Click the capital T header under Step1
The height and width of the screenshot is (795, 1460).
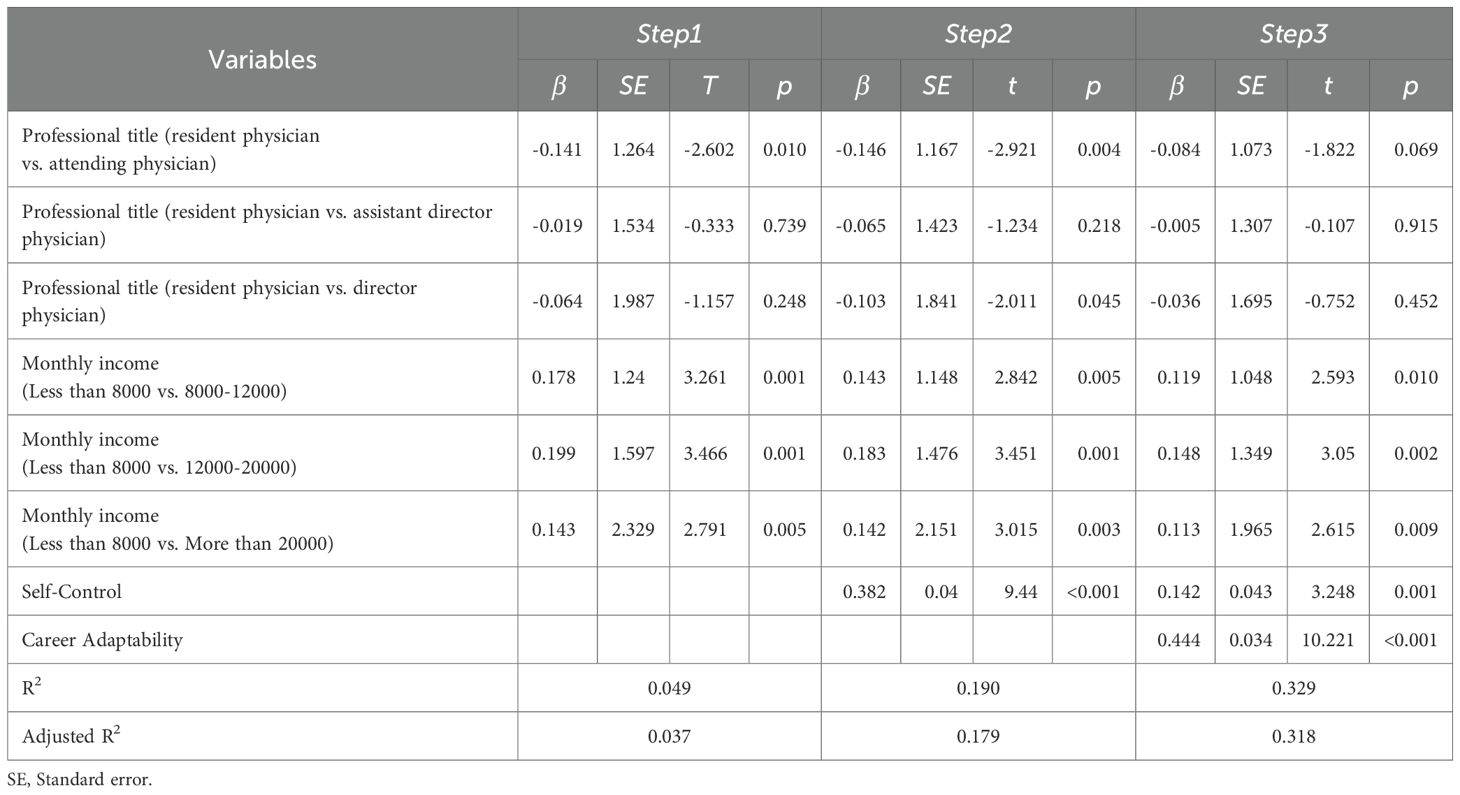710,87
